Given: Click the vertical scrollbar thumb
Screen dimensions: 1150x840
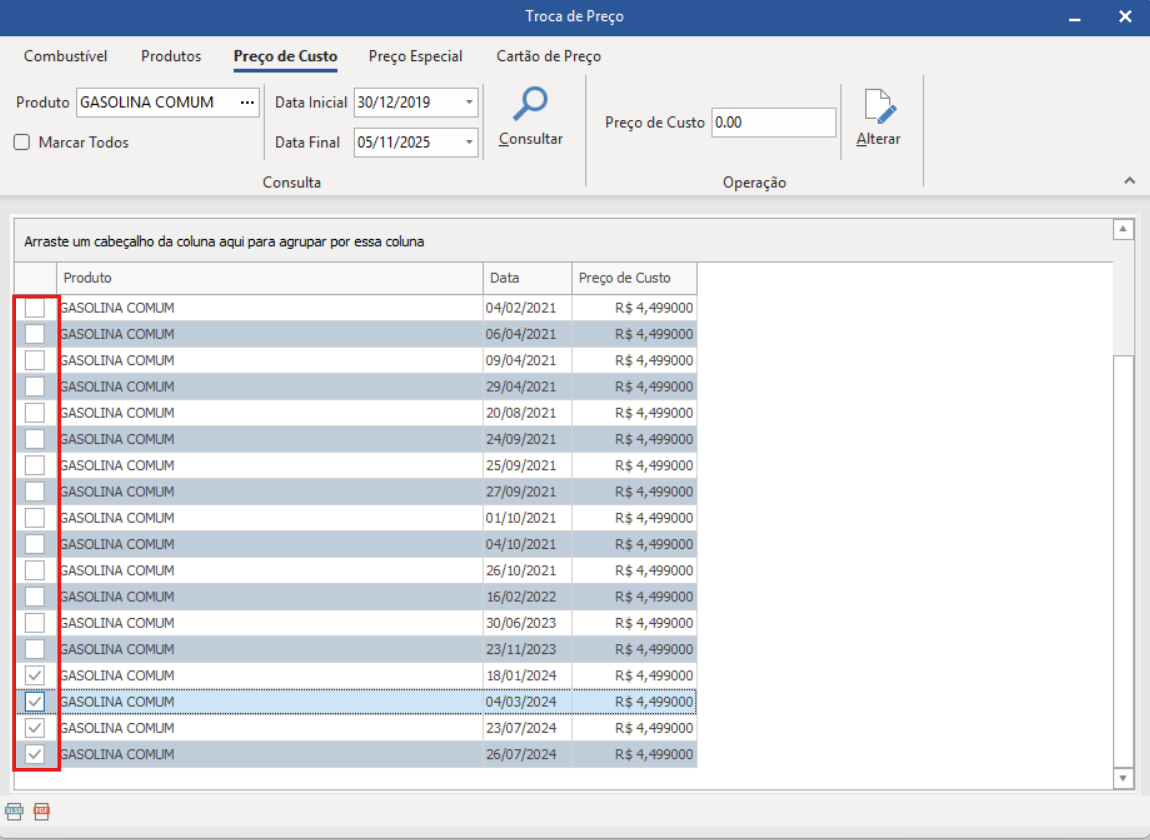Looking at the screenshot, I should click(x=1124, y=560).
